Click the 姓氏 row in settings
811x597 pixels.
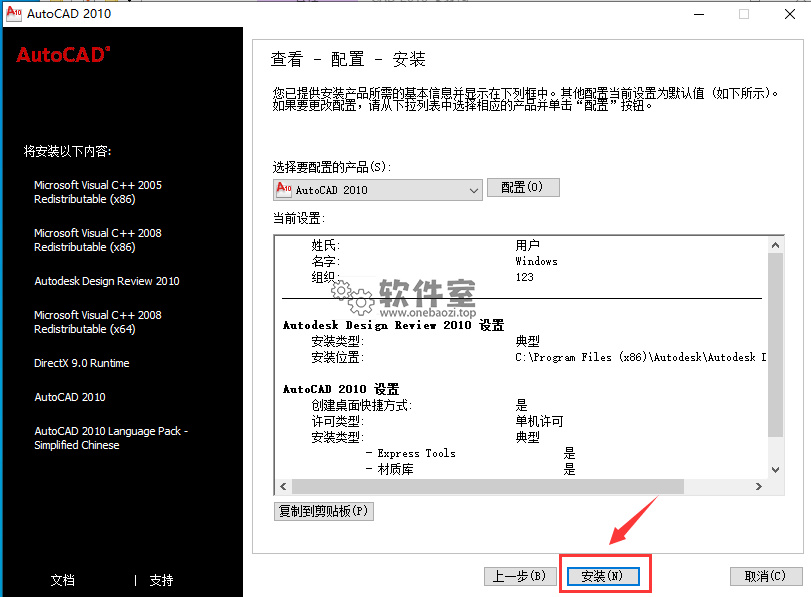[425, 245]
